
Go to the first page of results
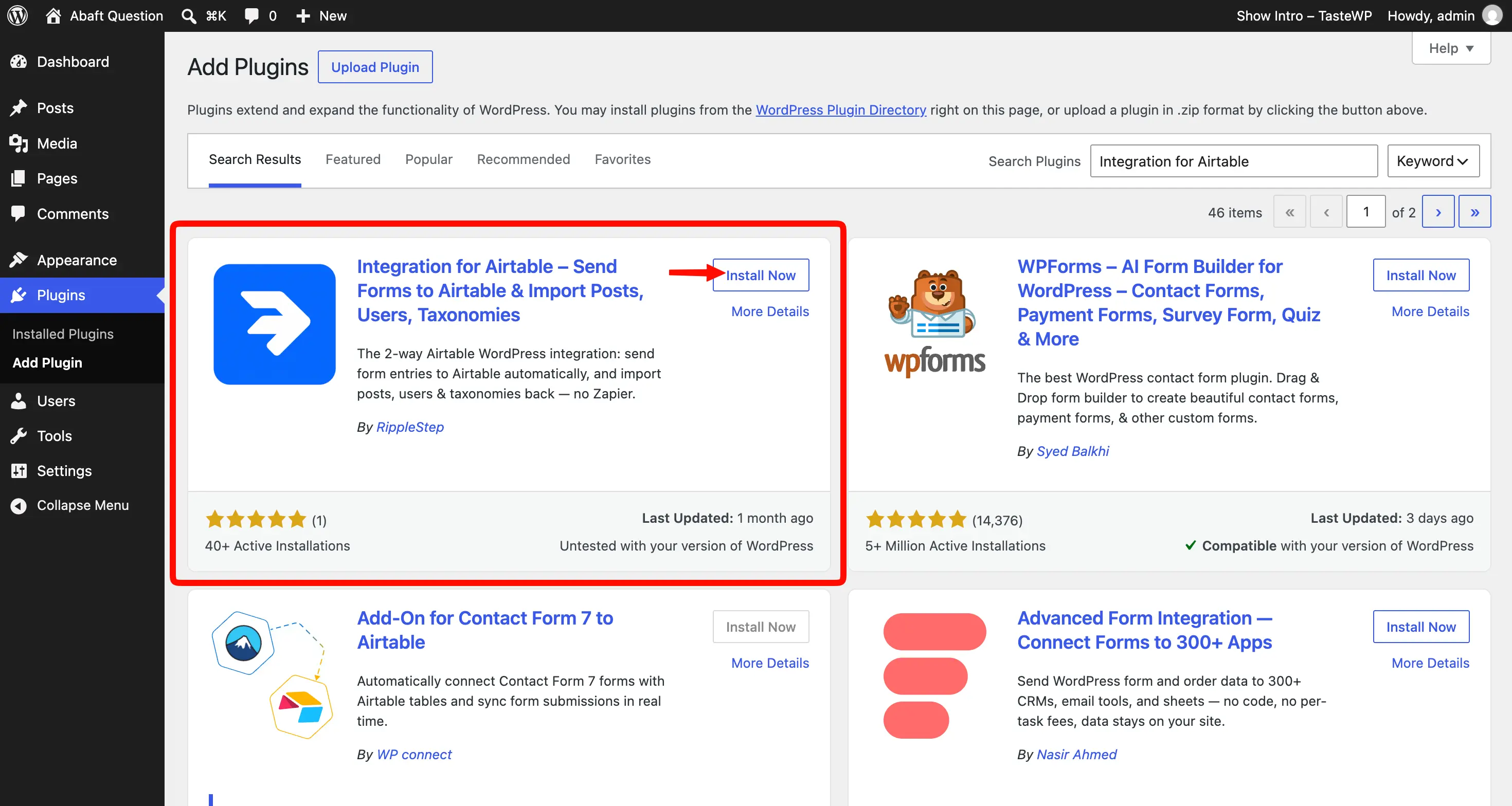[x=1289, y=212]
